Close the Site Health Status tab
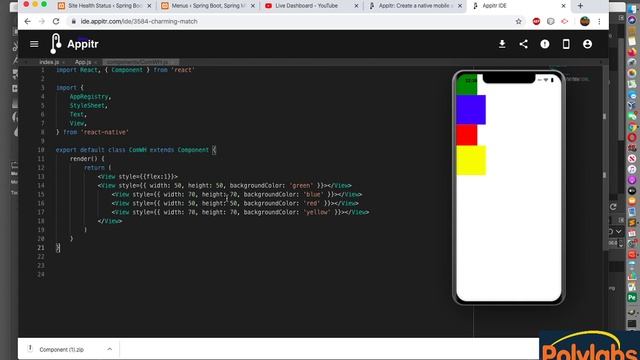 point(149,6)
